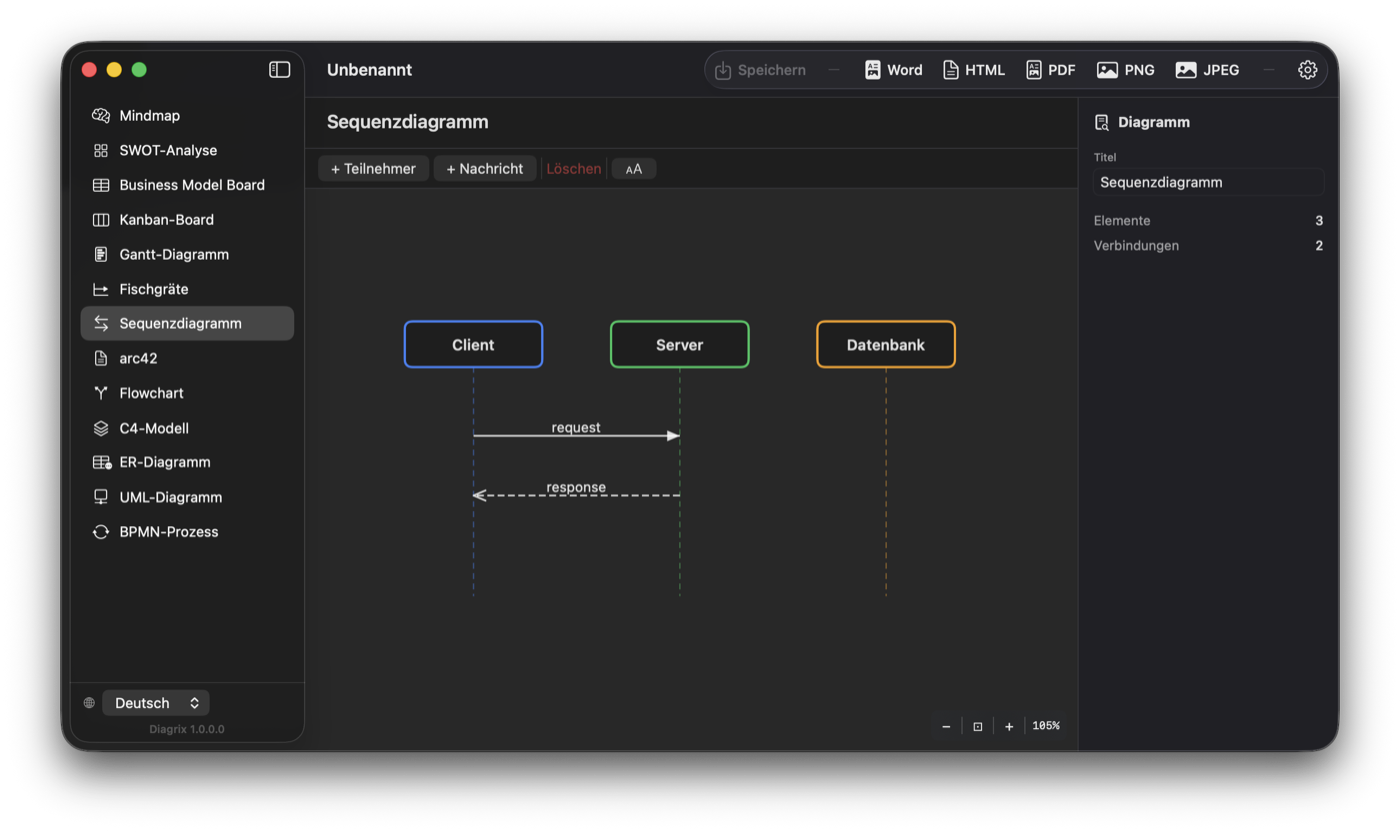The height and width of the screenshot is (832, 1400).
Task: Click the UML-Diagramm icon
Action: coord(101,497)
